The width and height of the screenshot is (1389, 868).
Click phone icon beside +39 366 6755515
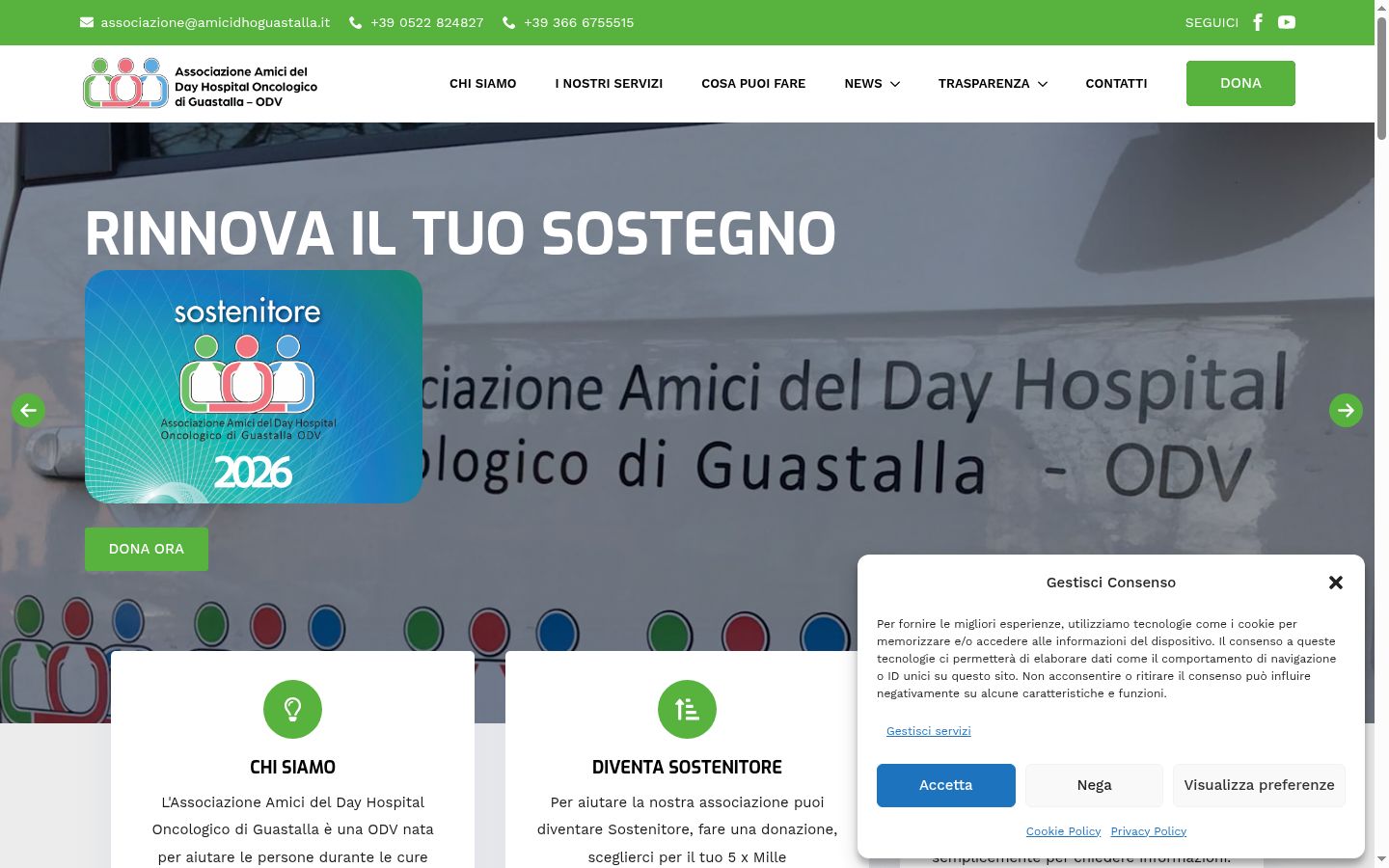click(509, 22)
